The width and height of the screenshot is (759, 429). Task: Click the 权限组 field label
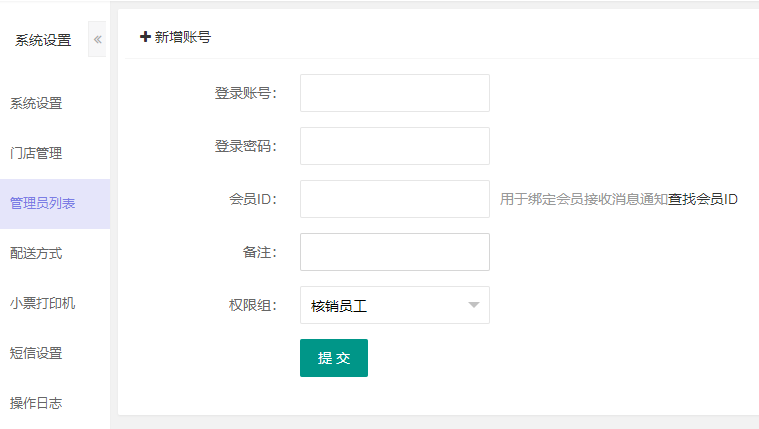click(252, 305)
